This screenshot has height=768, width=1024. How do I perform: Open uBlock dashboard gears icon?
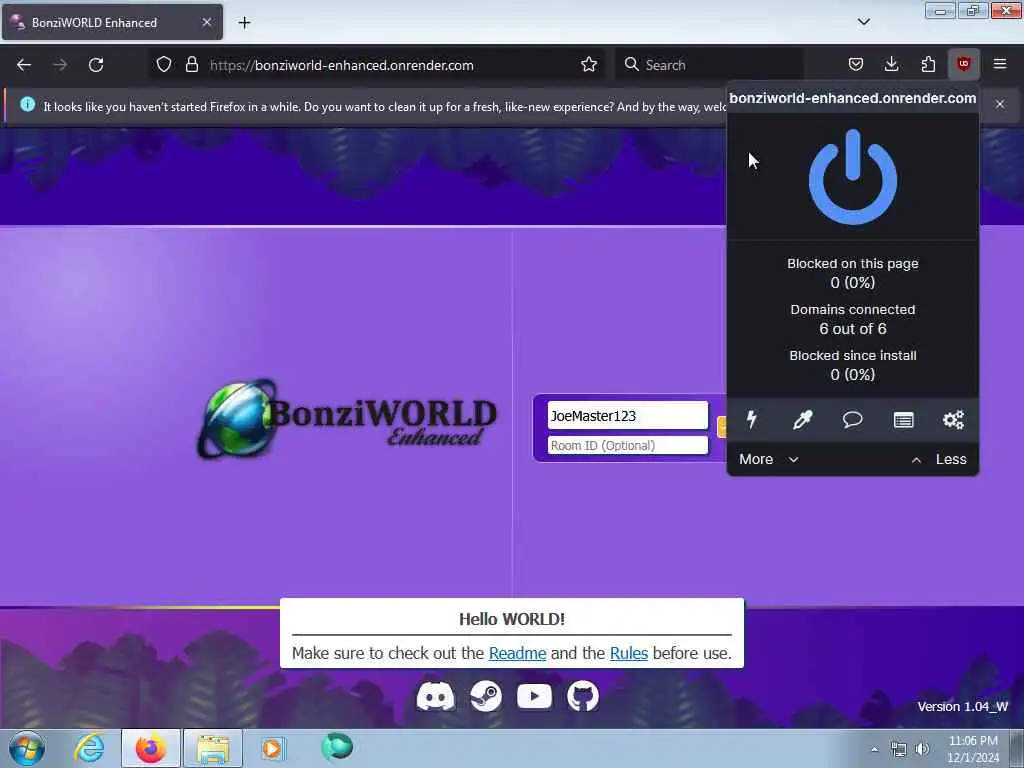953,419
